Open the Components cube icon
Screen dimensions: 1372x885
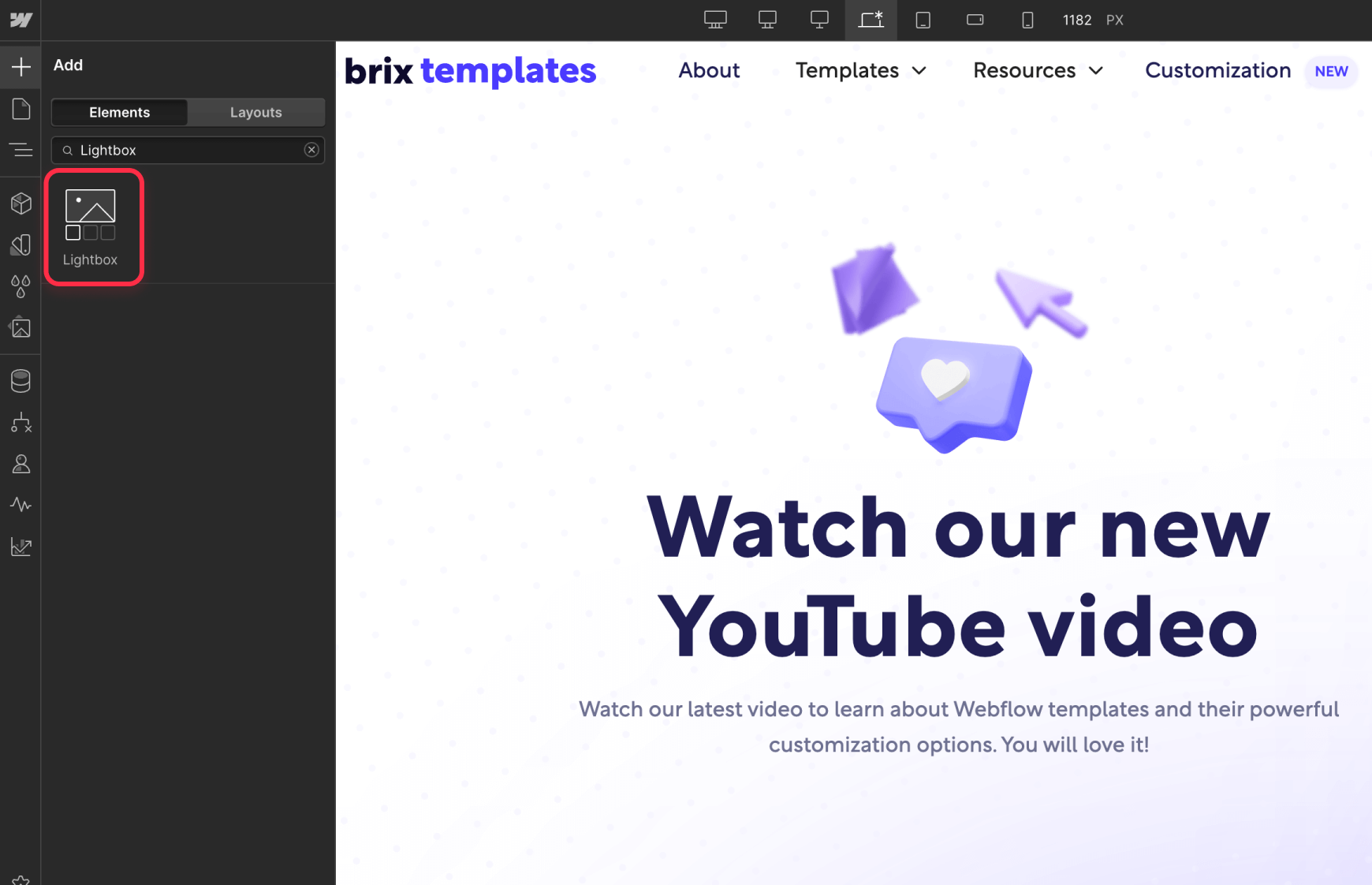tap(21, 204)
